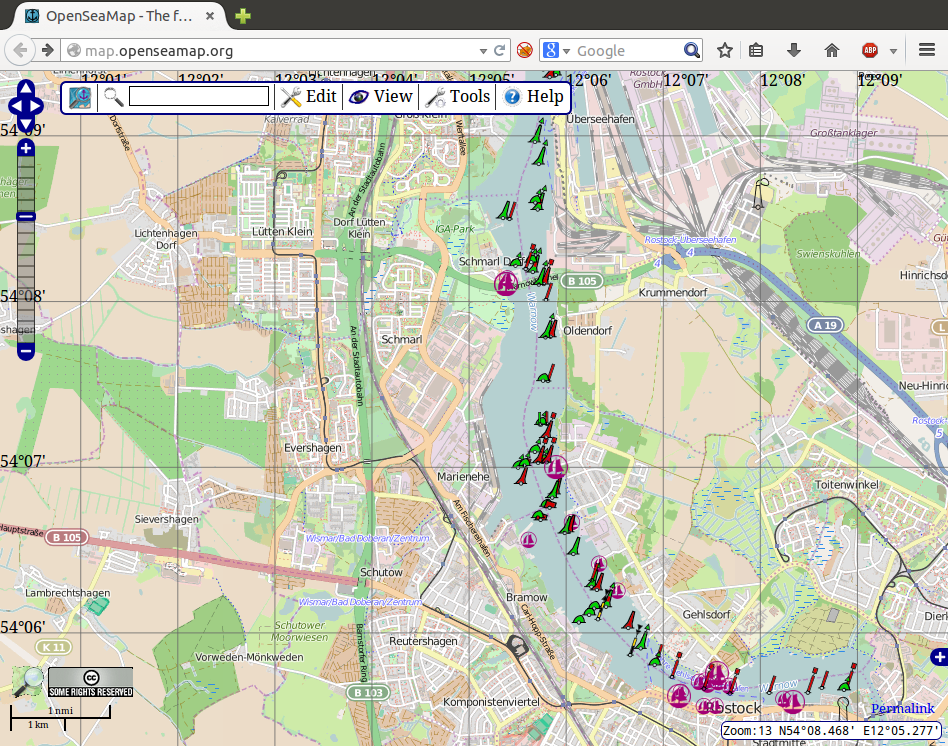Viewport: 948px width, 746px height.
Task: Open the overview map magnifier icon
Action: point(28,681)
